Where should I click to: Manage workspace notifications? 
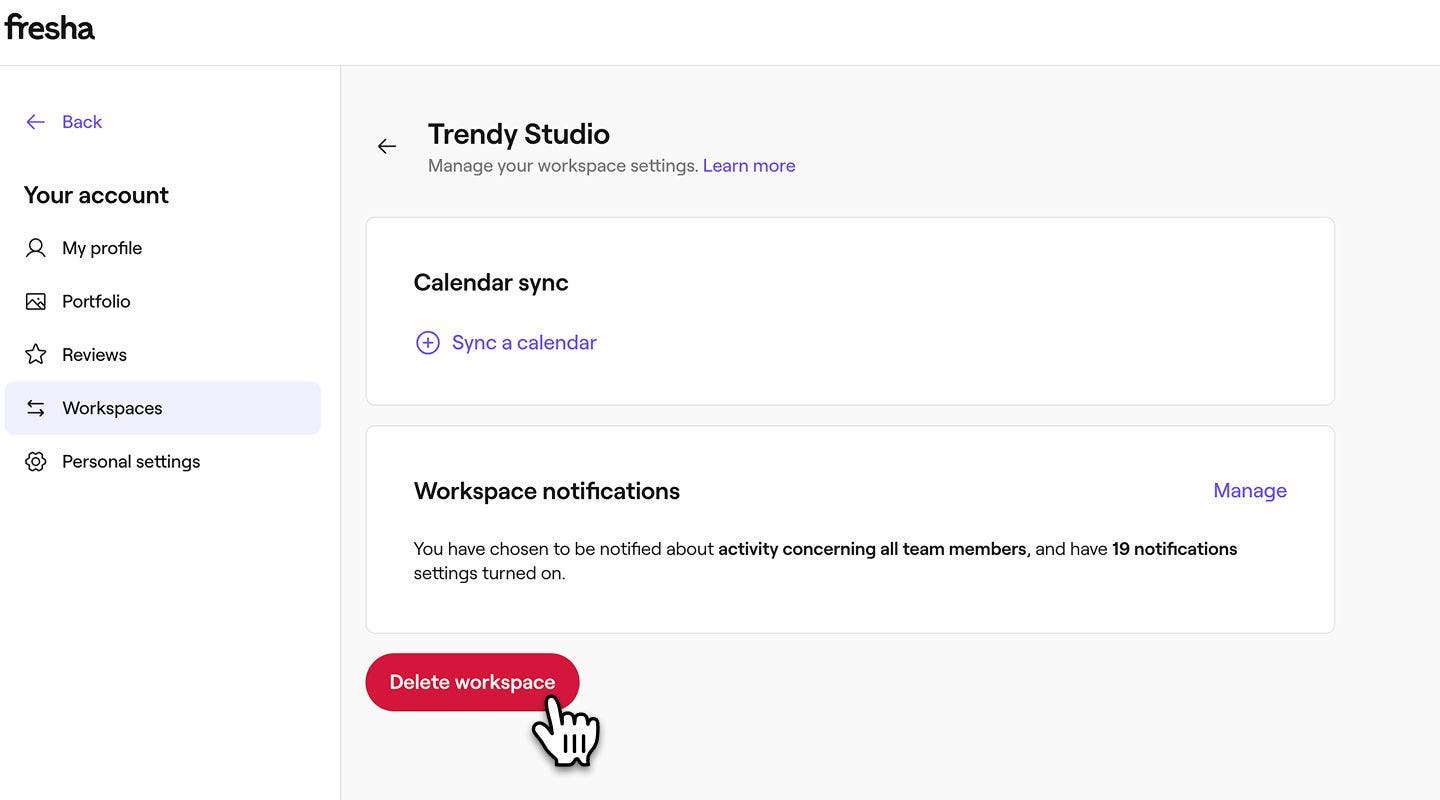tap(1249, 490)
